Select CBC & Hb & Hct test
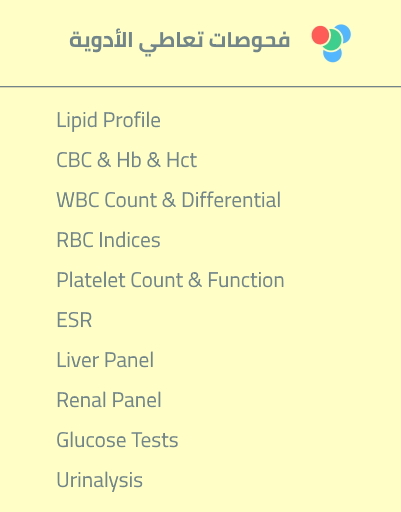 [127, 160]
